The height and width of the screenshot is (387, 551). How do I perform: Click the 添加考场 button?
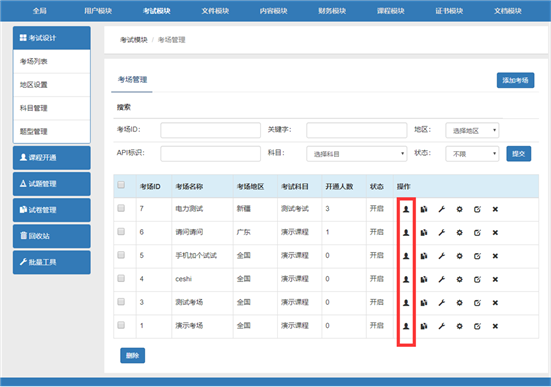(x=515, y=80)
